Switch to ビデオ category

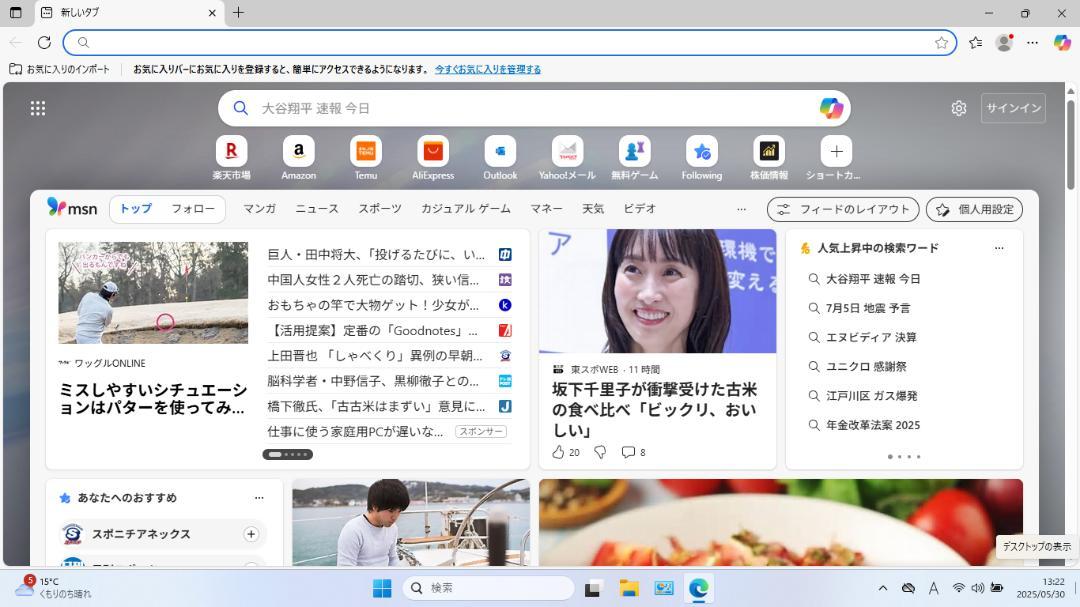(640, 209)
